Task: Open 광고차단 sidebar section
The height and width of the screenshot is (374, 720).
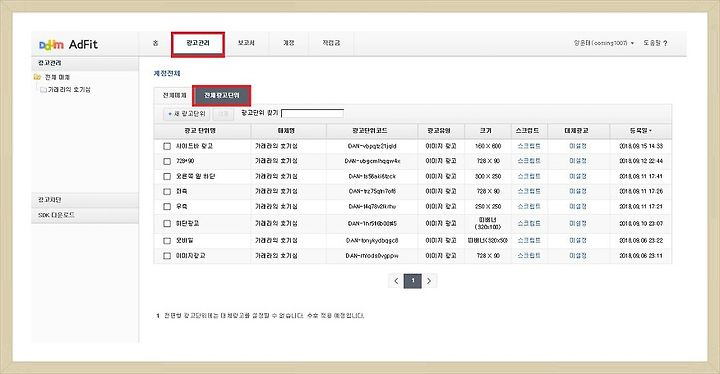Action: [85, 200]
